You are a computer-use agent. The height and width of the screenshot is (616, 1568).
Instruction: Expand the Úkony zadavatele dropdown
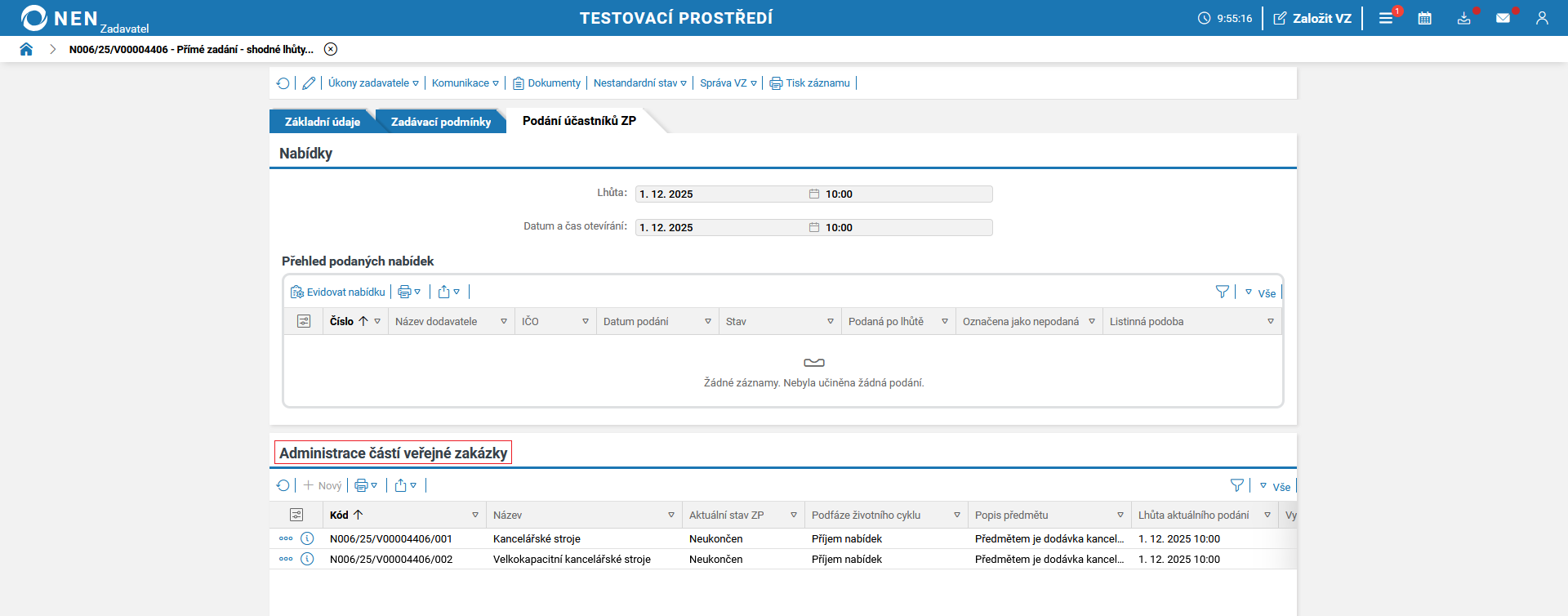pos(373,83)
